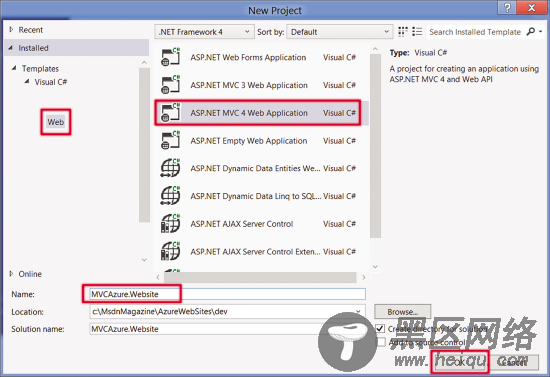
Task: Click template list scroll left arrow
Action: (158, 277)
